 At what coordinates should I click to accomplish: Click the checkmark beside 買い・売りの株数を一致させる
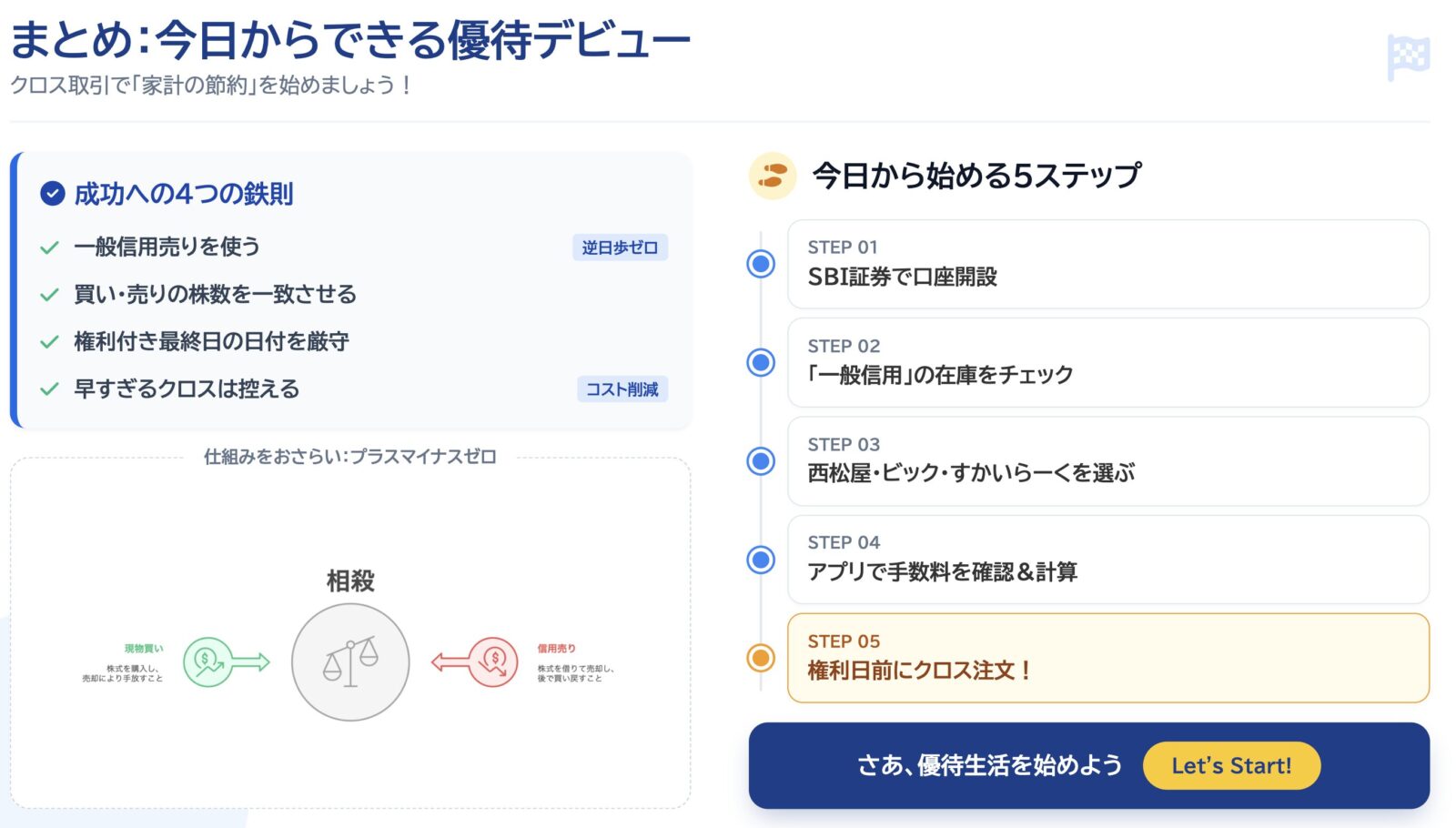click(x=50, y=295)
